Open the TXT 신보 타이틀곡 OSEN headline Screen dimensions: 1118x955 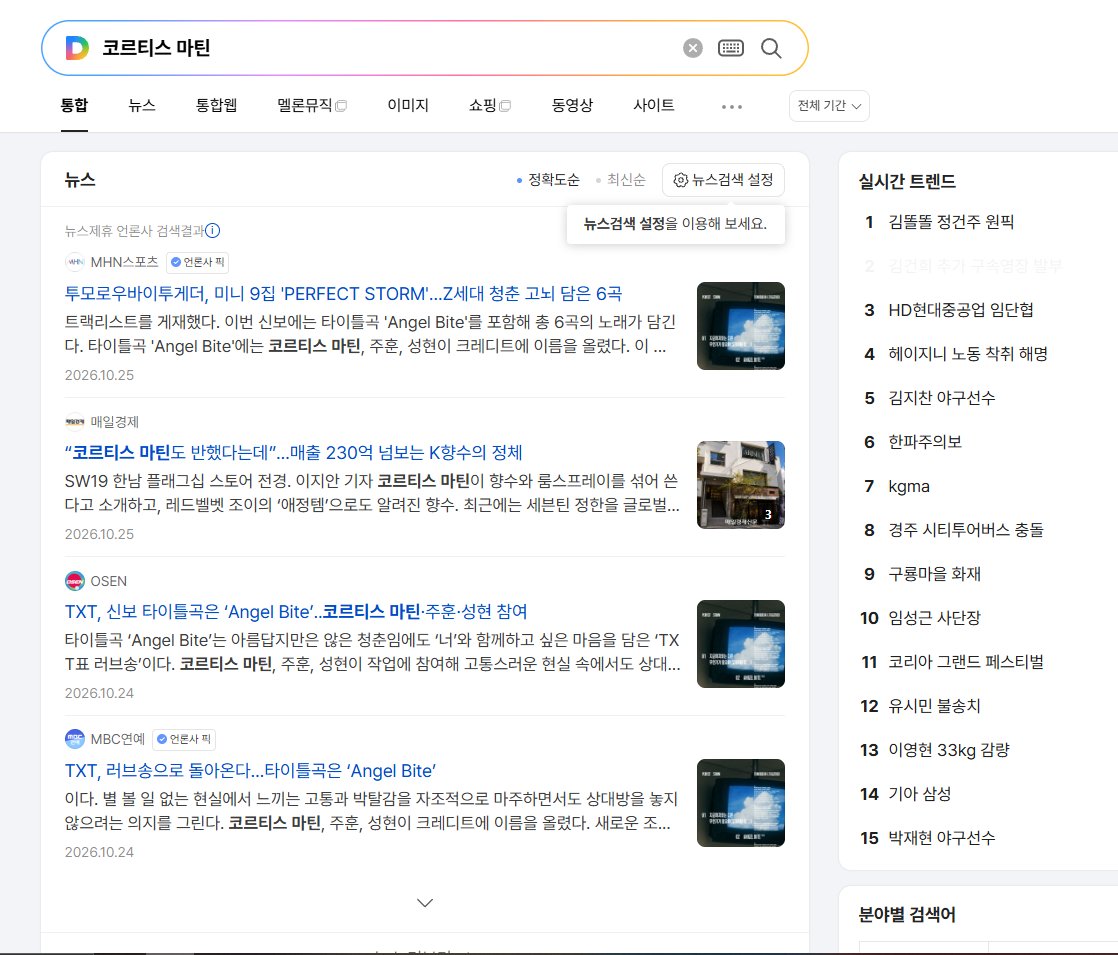coord(296,612)
